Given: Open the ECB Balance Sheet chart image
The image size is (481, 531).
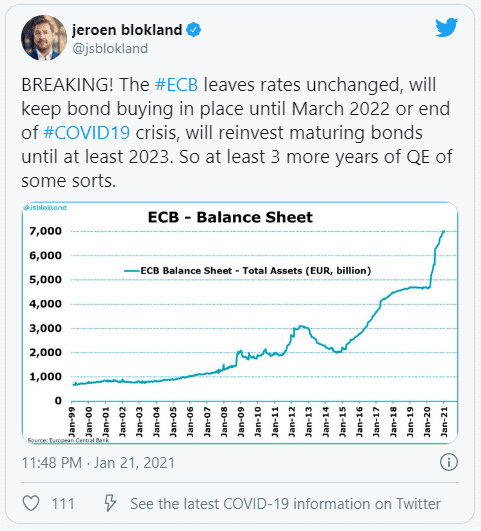Looking at the screenshot, I should [240, 323].
